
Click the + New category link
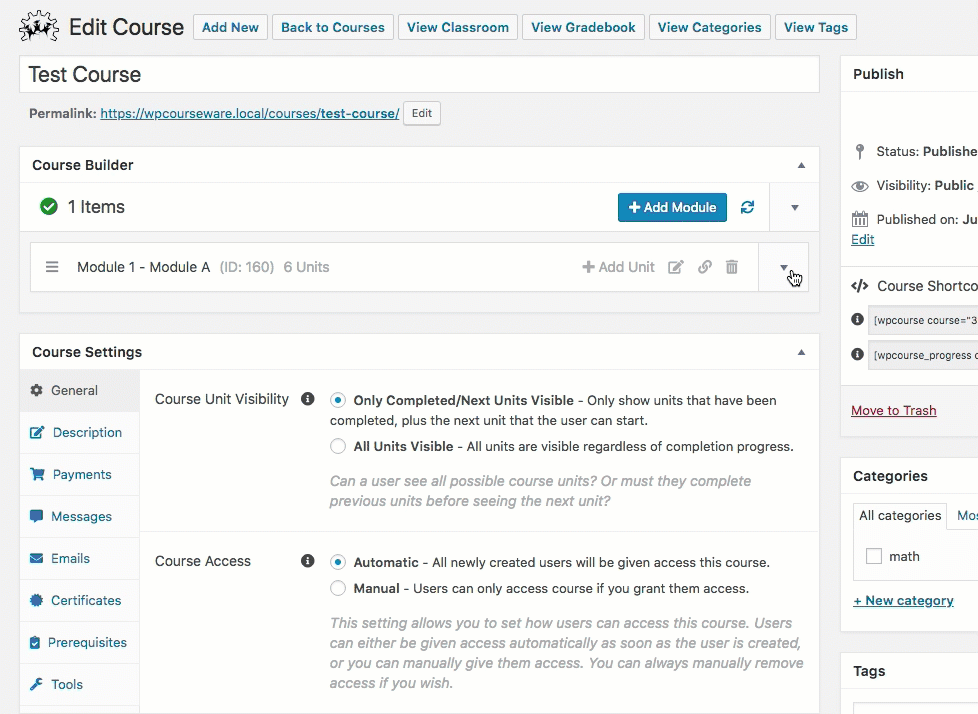point(903,601)
